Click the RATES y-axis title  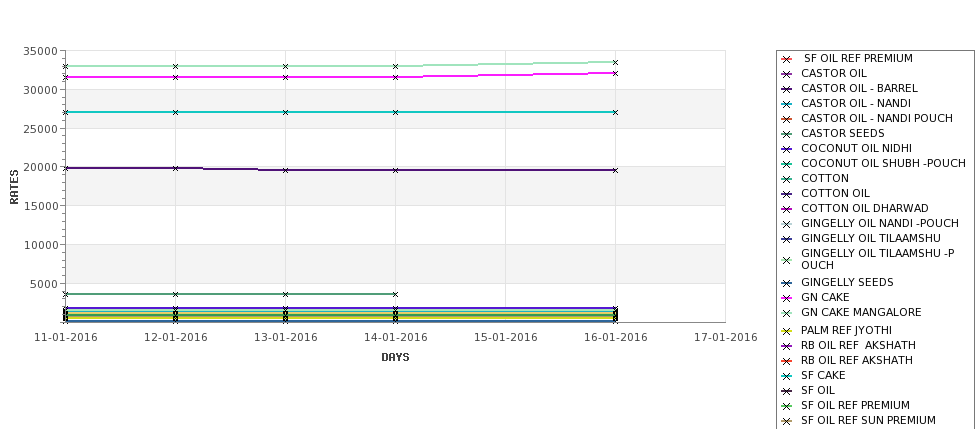pos(14,187)
